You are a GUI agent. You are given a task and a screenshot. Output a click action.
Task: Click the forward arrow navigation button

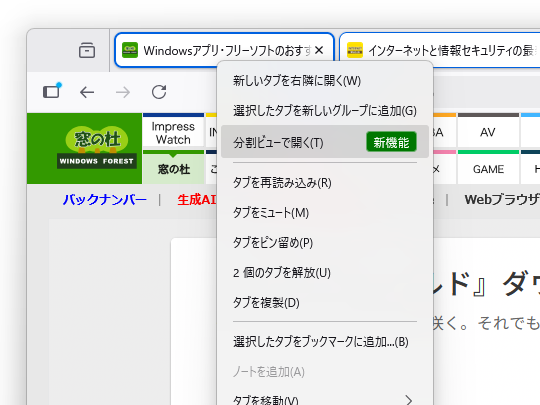coord(123,92)
